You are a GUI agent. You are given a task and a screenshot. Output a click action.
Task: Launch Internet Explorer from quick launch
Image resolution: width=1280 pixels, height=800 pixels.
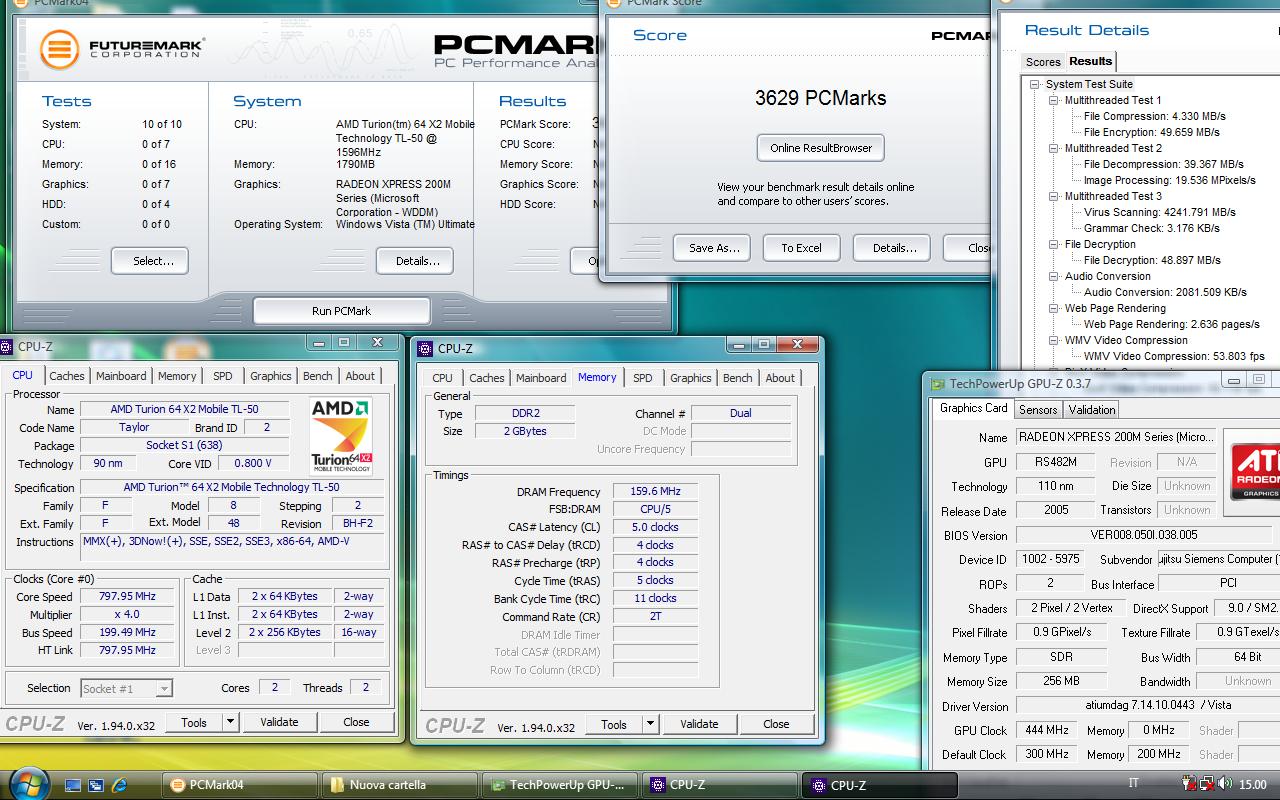(119, 785)
